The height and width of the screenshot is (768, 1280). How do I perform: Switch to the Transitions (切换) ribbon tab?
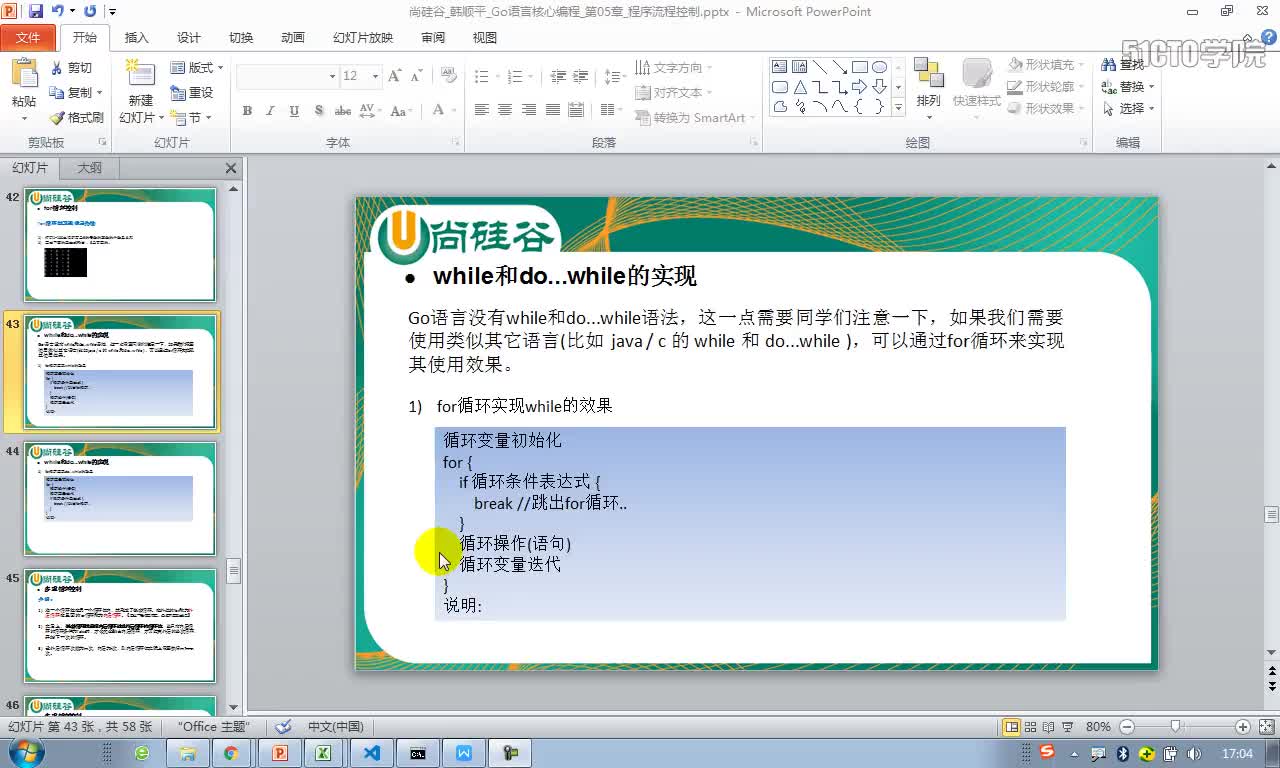241,38
